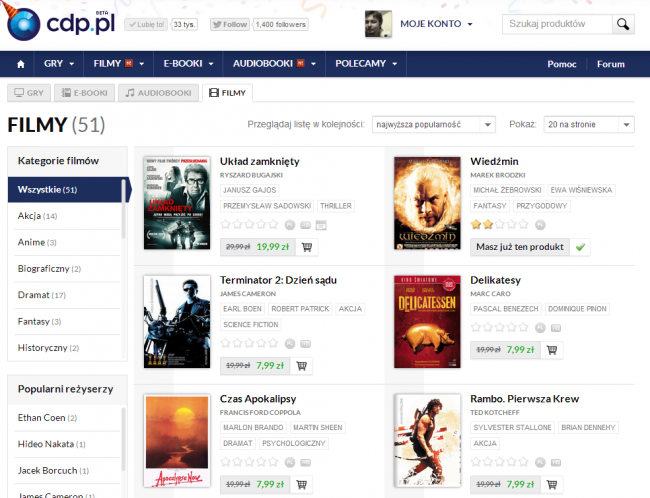Click green checkmark beside Masz już ten produkt
Screen dimensions: 650x498
click(x=580, y=247)
